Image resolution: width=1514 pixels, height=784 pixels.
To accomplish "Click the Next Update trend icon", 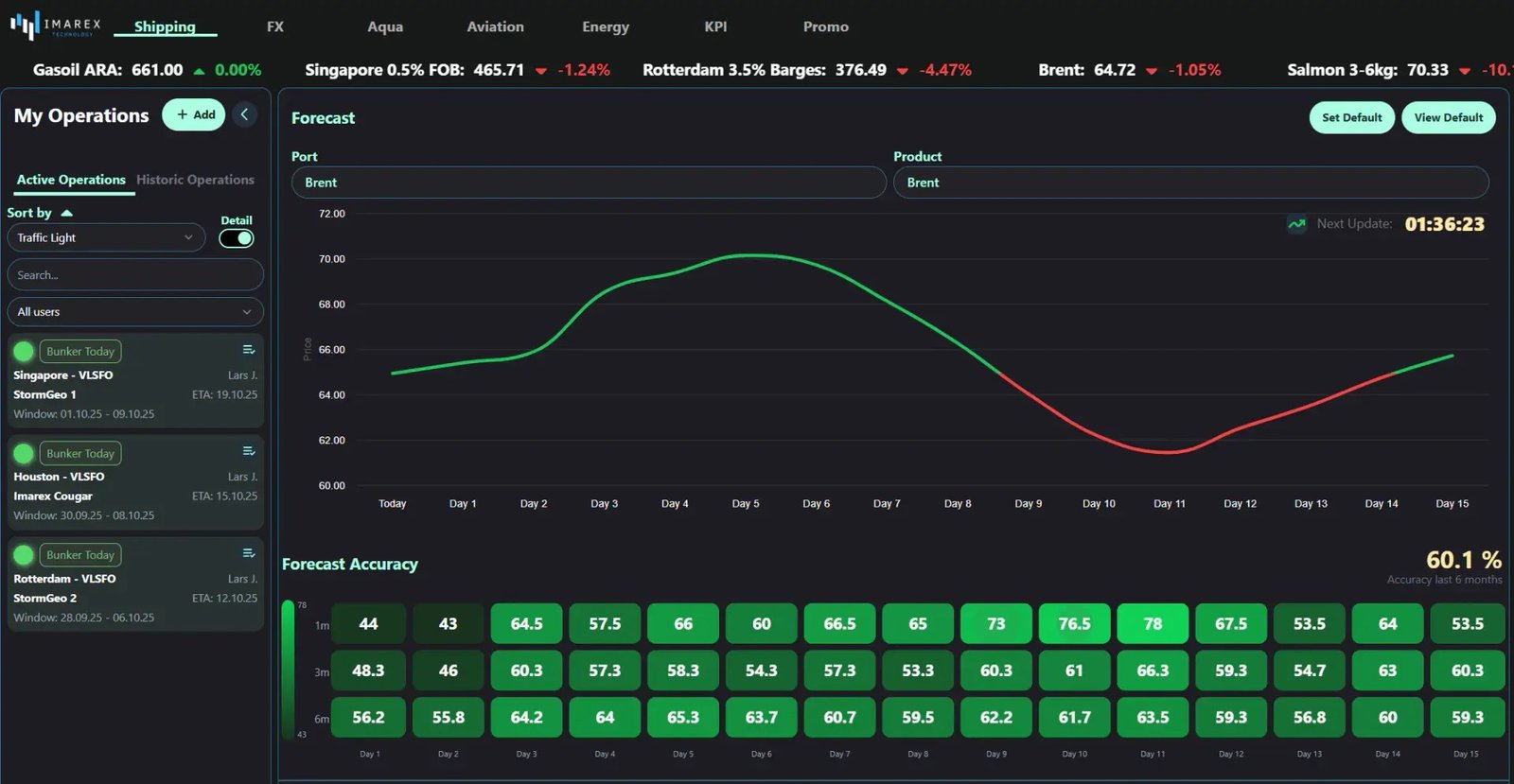I will click(1296, 224).
